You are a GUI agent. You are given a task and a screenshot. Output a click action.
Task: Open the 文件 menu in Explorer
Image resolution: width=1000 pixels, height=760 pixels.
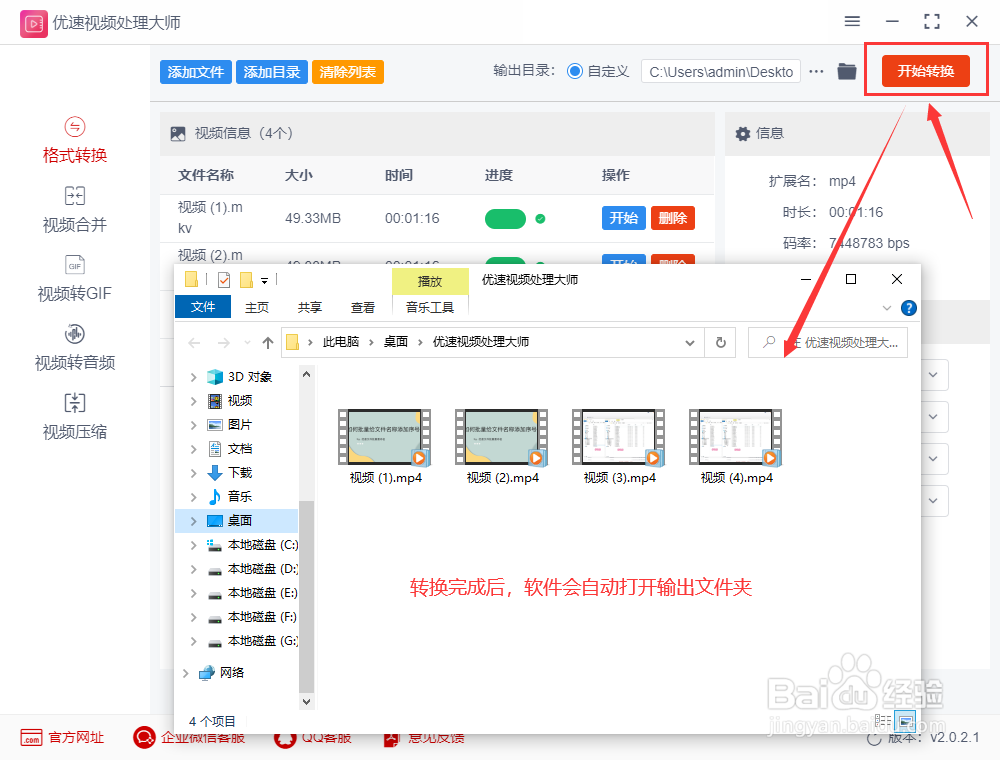pos(203,307)
